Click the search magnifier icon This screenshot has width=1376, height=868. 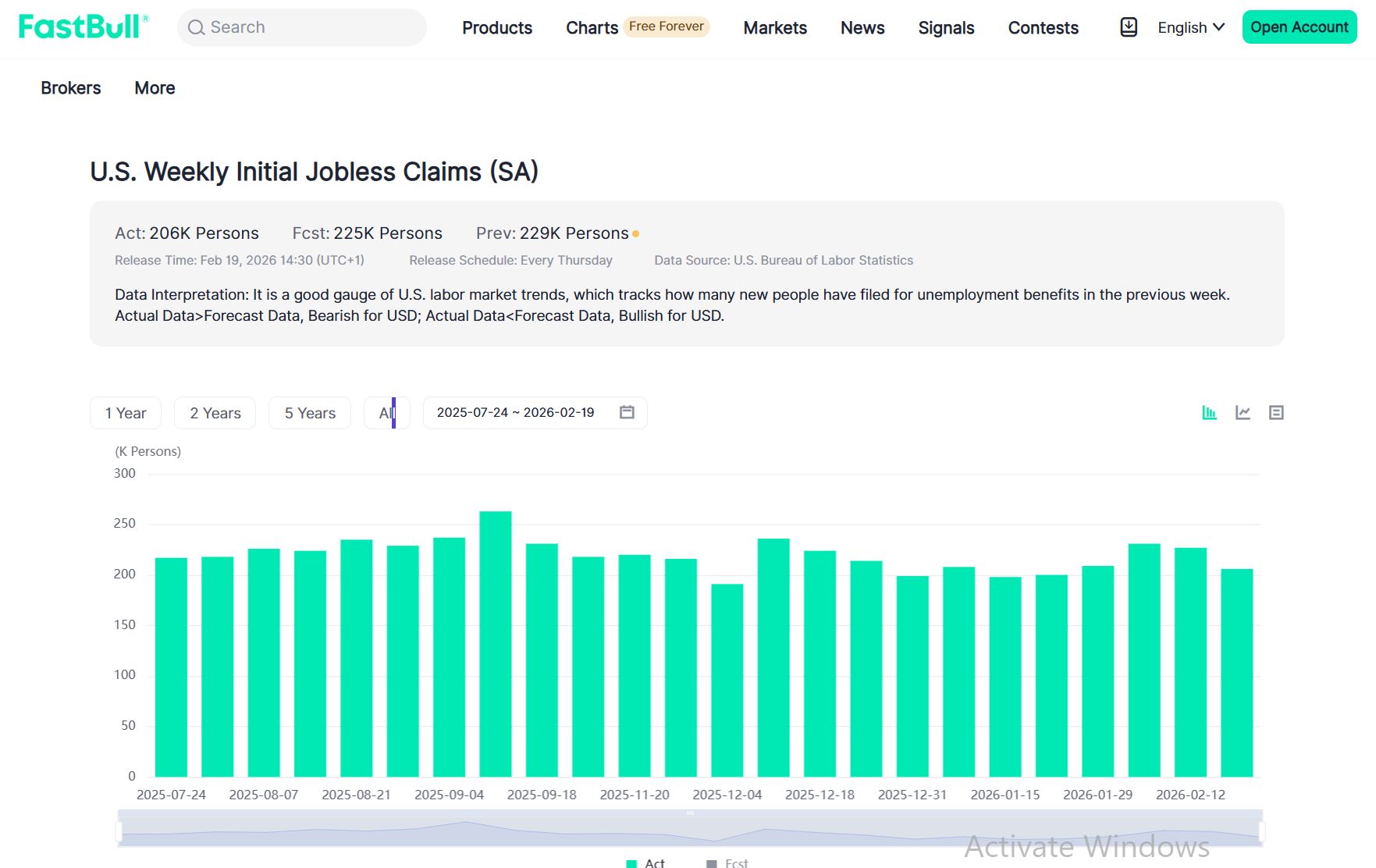pos(197,28)
